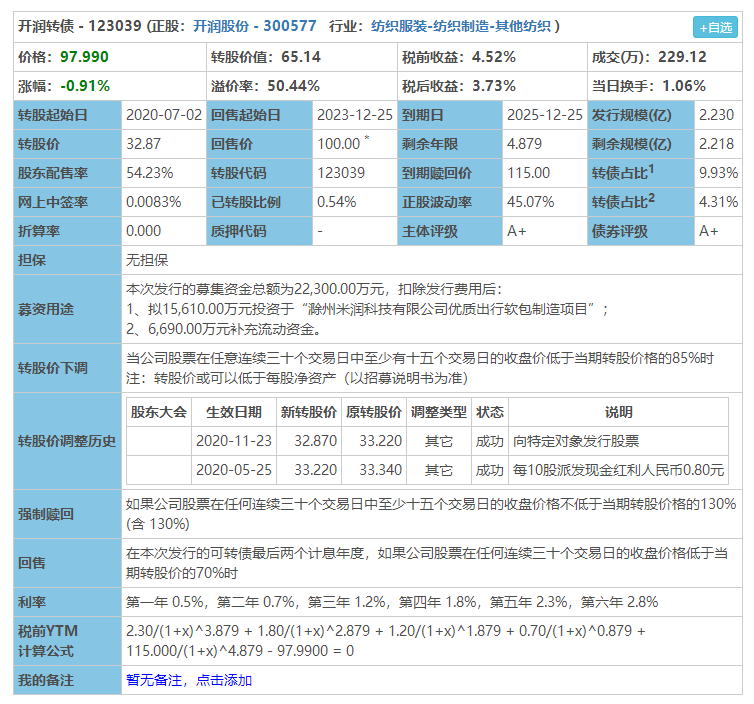This screenshot has width=754, height=704.
Task: Select the 溢价率 value 50.44%
Action: click(x=293, y=86)
